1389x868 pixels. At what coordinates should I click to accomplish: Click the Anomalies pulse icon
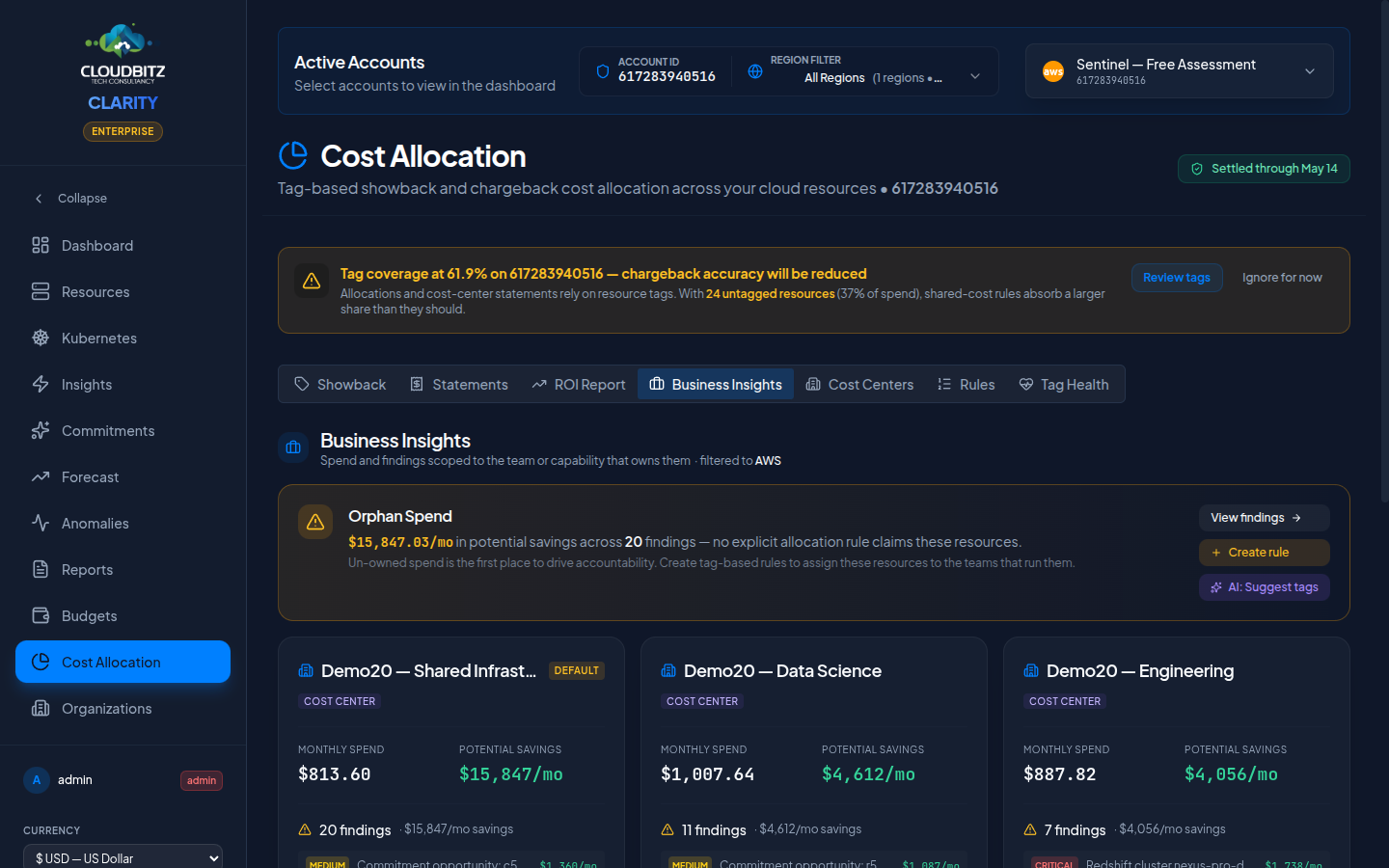pyautogui.click(x=41, y=523)
